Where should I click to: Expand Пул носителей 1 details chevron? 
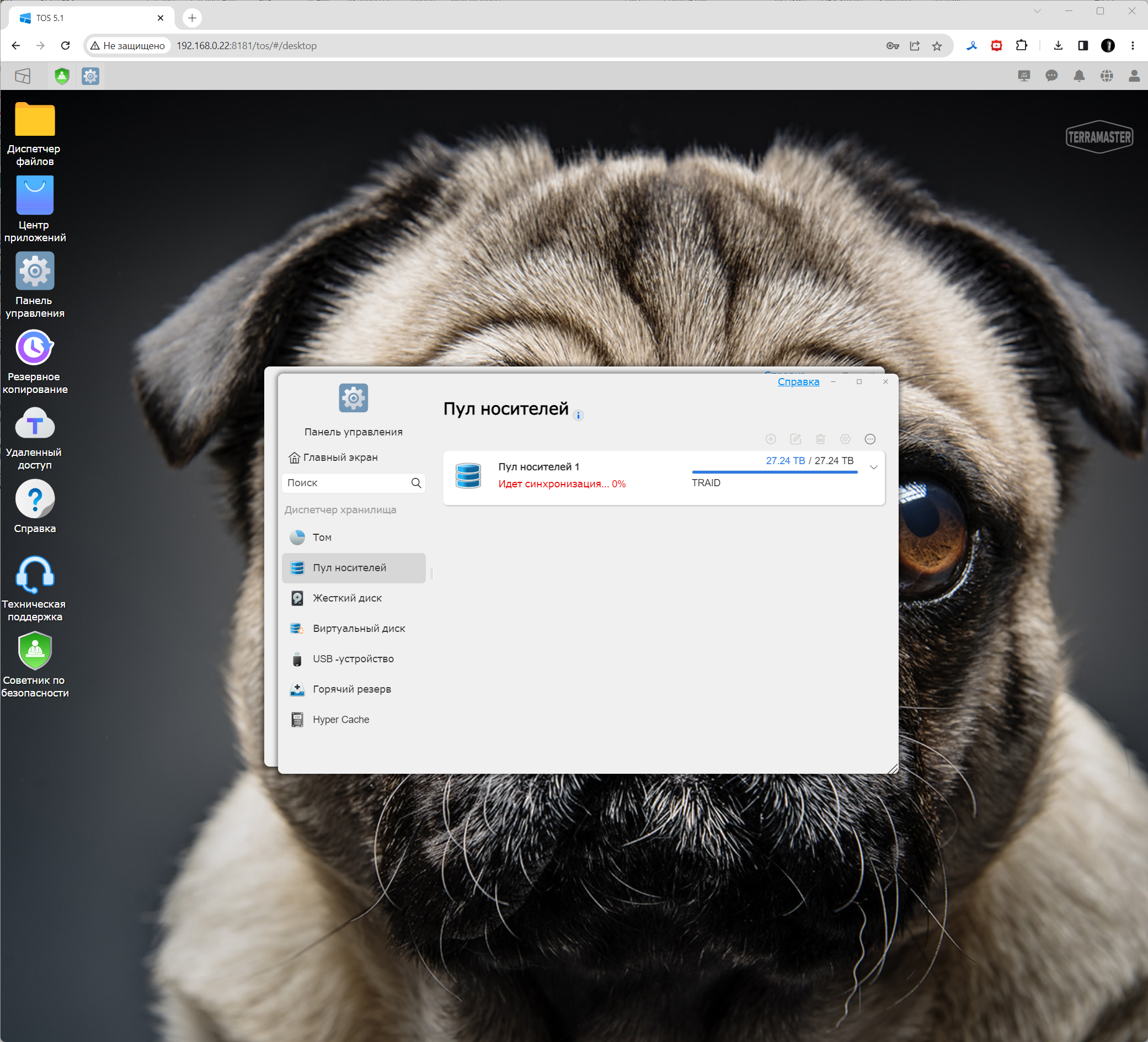point(873,467)
